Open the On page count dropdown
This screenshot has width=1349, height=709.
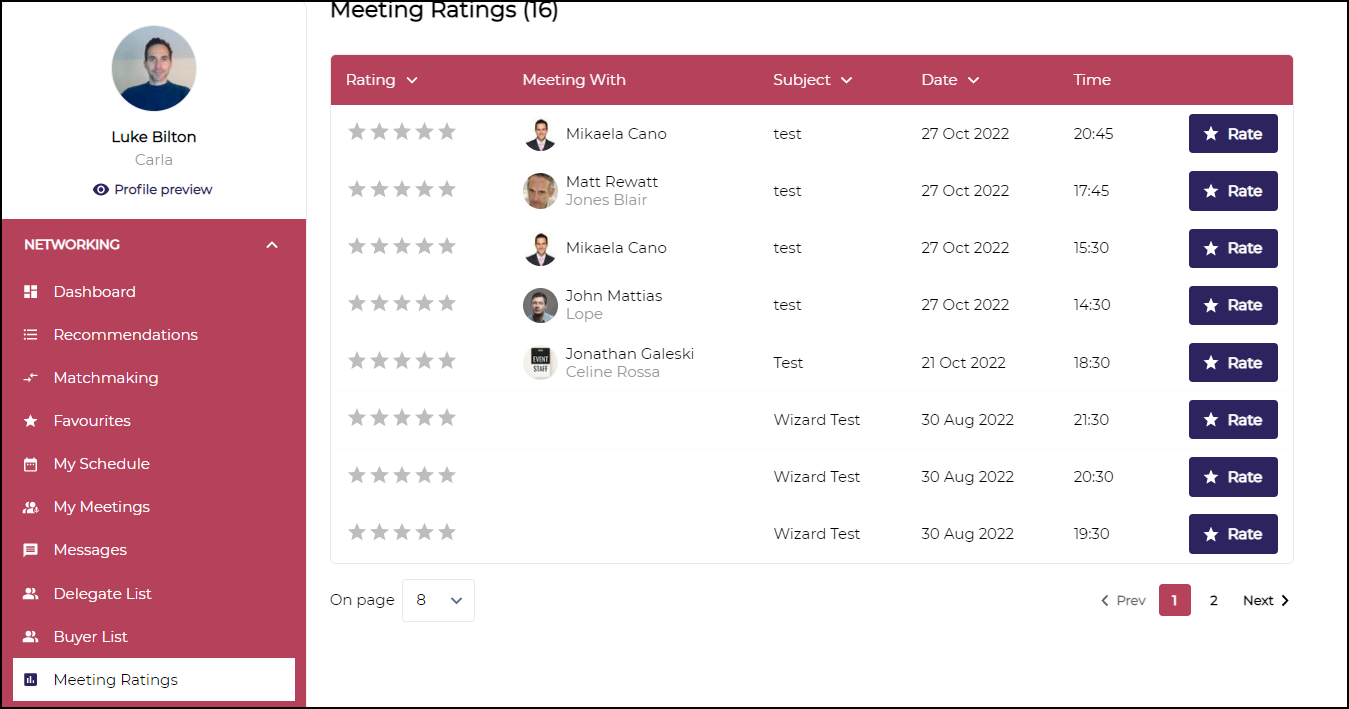click(x=438, y=600)
